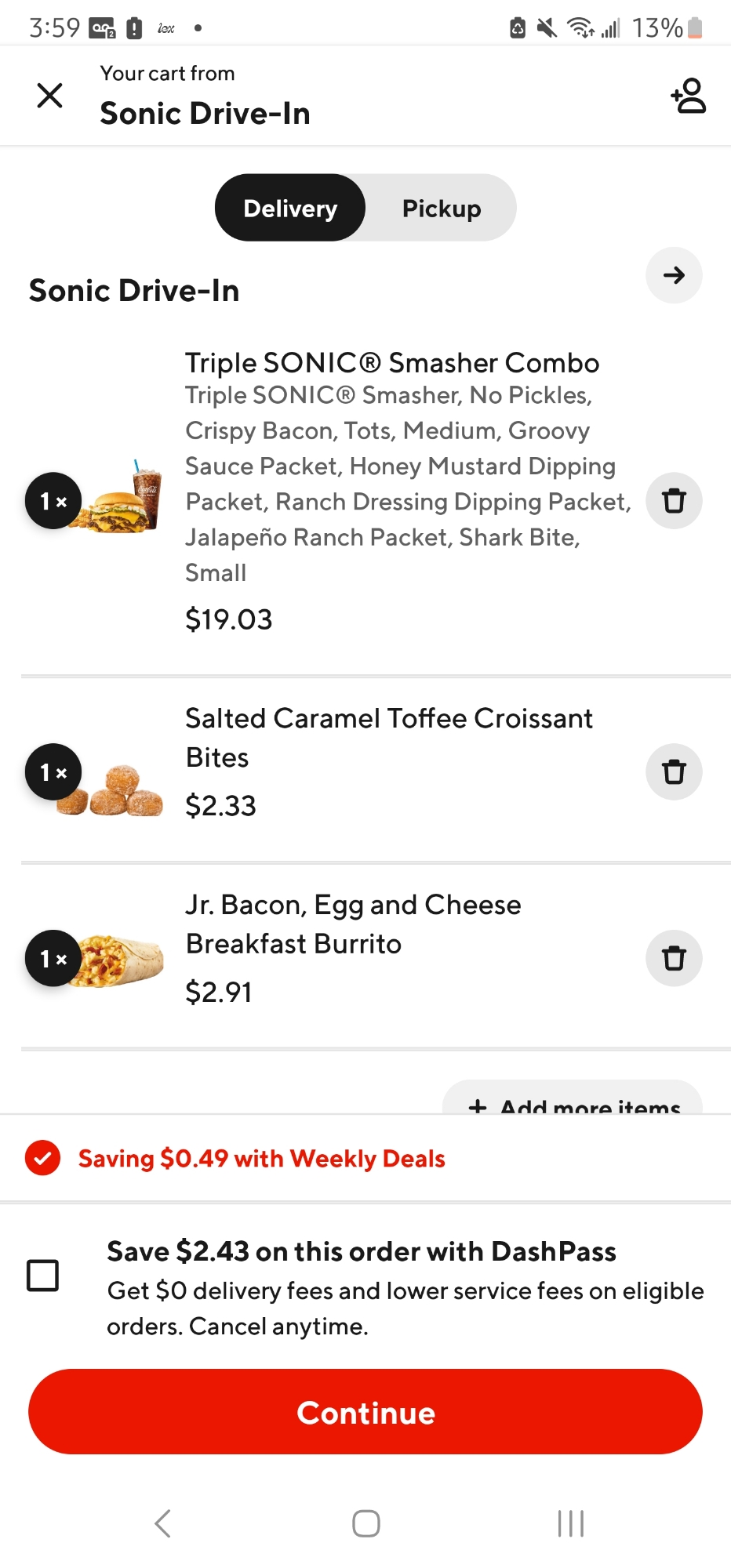Adjust quantity of Croissant Bites
731x1568 pixels.
coord(53,772)
